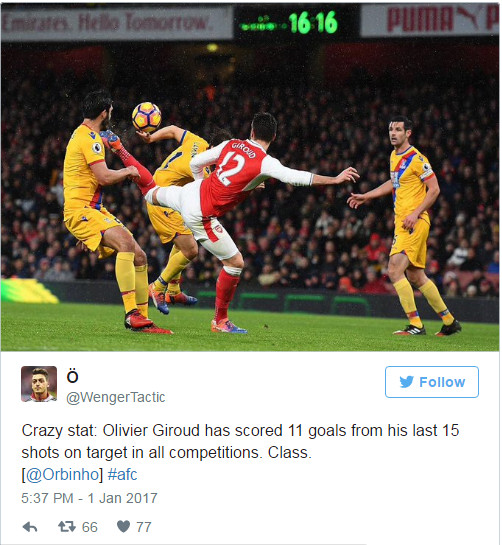Retweet this post using the retweet icon
The image size is (502, 545).
tap(67, 527)
